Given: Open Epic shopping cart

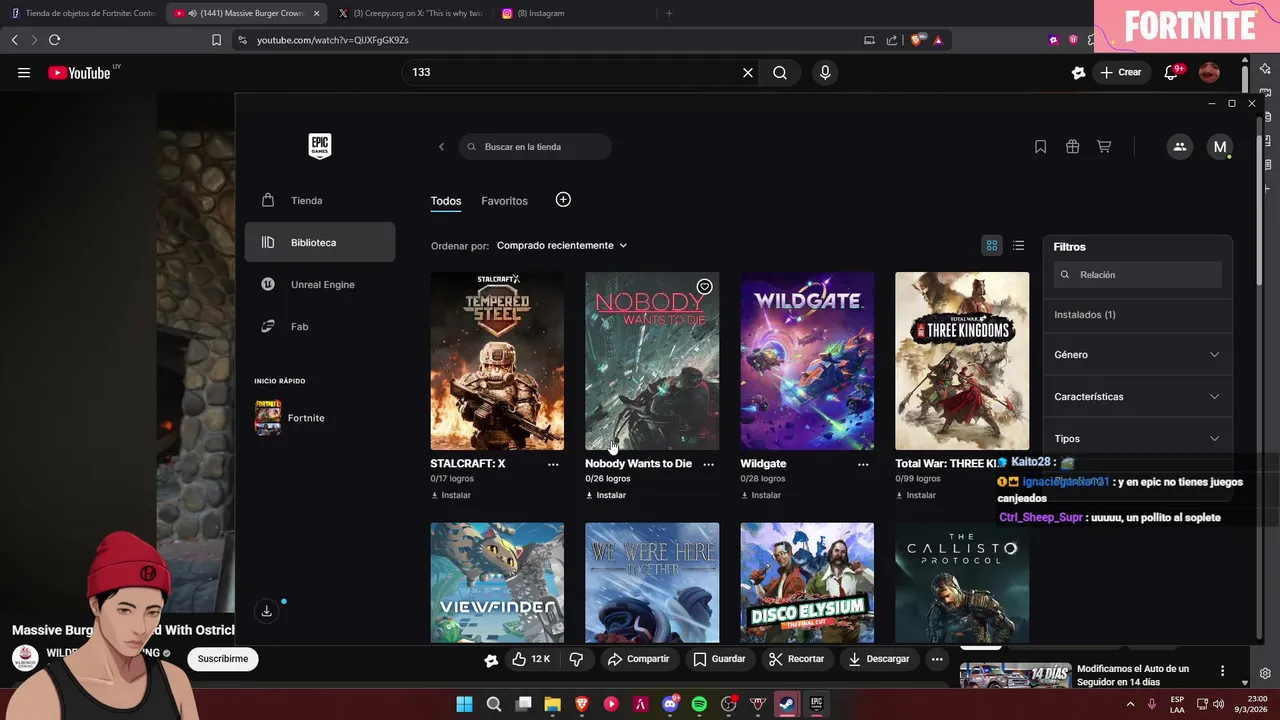Looking at the screenshot, I should click(1104, 147).
